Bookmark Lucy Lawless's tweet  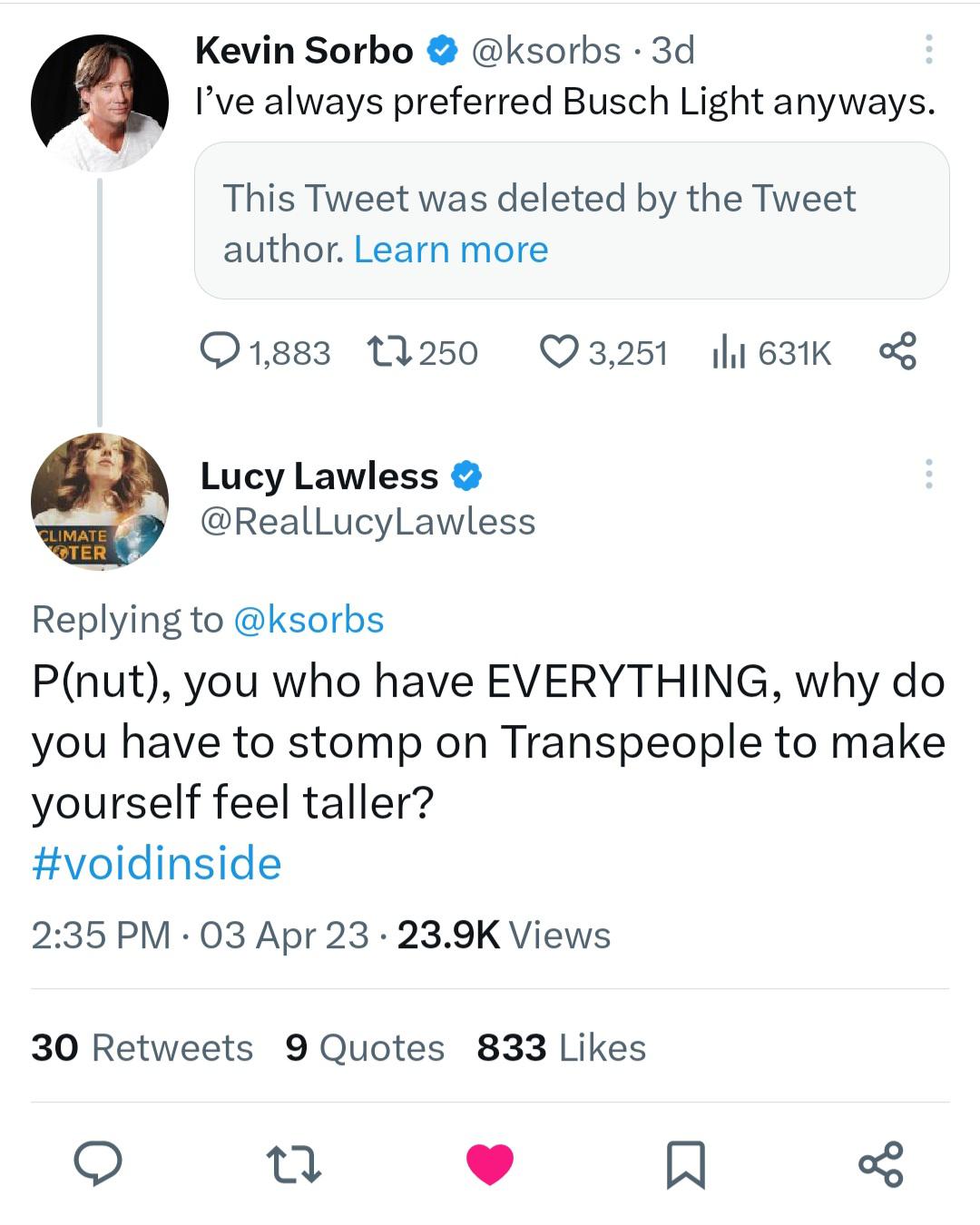[686, 1164]
